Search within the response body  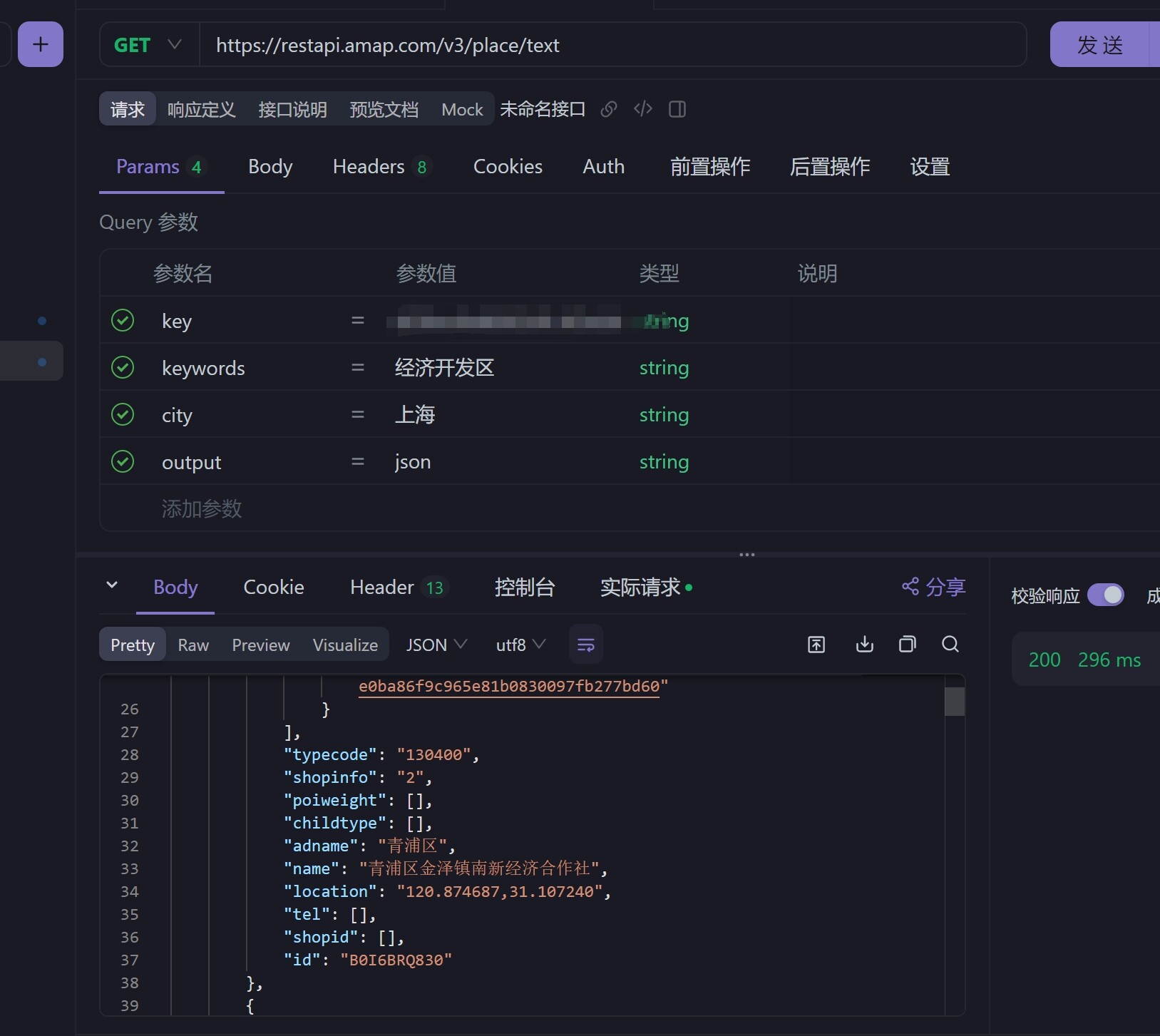point(950,645)
